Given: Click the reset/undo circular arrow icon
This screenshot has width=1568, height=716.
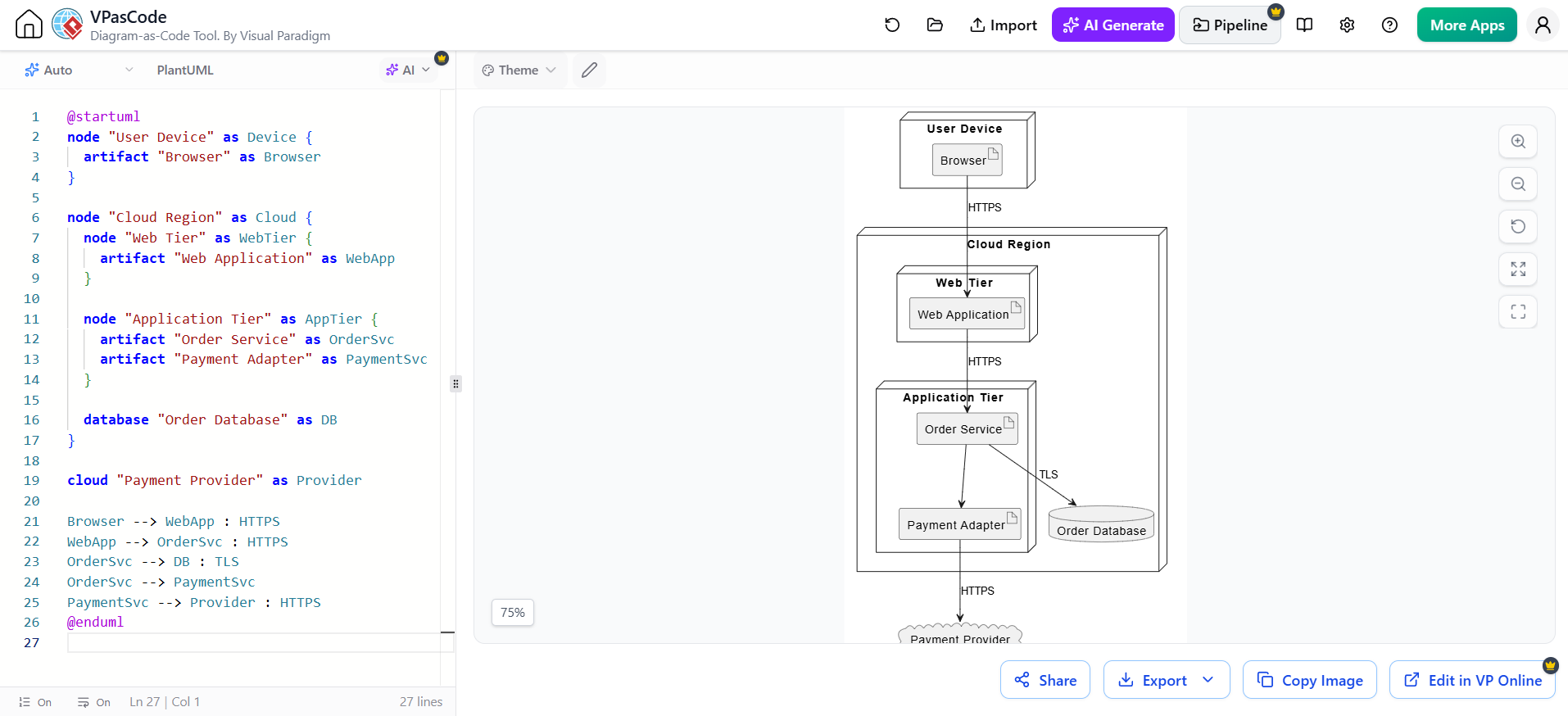Looking at the screenshot, I should coord(892,25).
